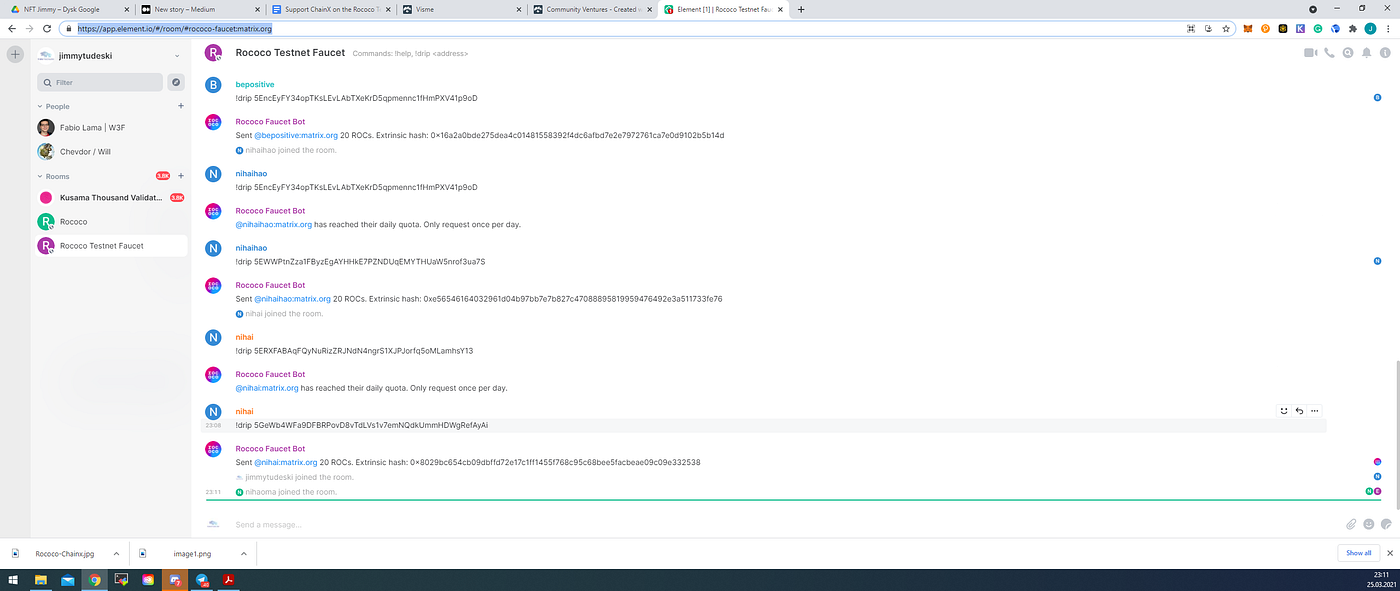Add a new chat next to People
The height and width of the screenshot is (591, 1400).
[180, 106]
